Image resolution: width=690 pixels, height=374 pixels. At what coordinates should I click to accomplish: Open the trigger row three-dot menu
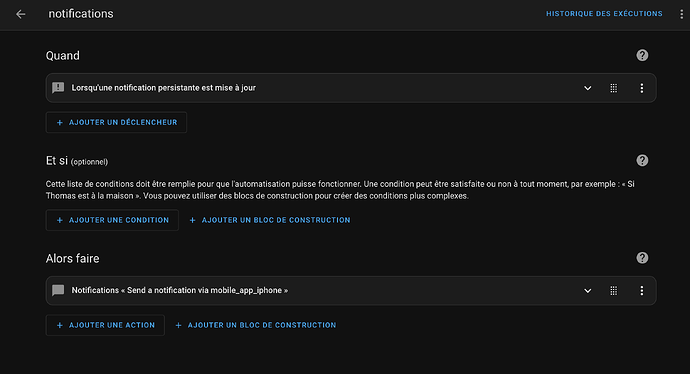(x=642, y=88)
